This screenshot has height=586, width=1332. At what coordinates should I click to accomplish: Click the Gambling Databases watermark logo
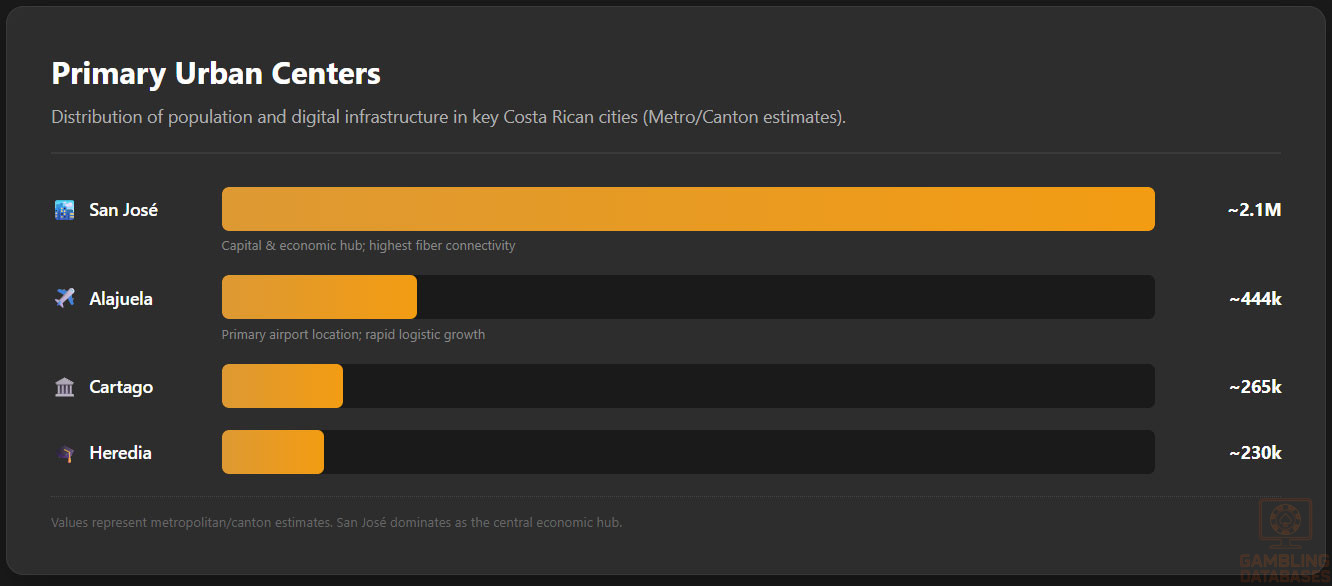(x=1284, y=540)
